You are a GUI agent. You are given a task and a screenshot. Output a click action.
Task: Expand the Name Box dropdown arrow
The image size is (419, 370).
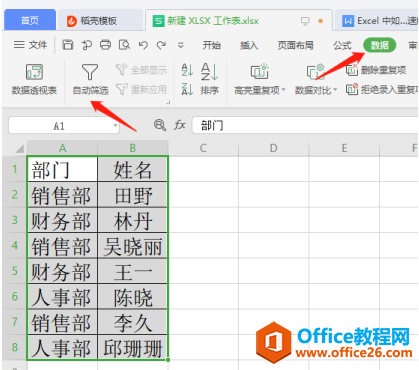click(x=115, y=126)
